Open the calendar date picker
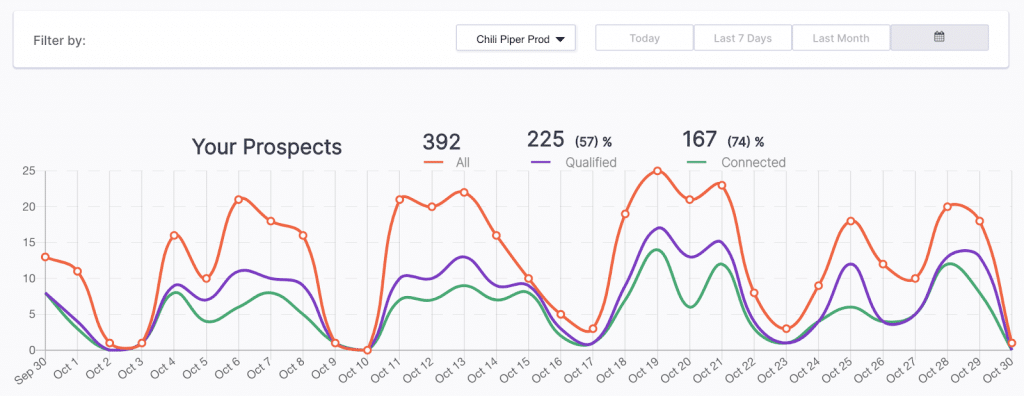Viewport: 1024px width, 396px height. 939,38
